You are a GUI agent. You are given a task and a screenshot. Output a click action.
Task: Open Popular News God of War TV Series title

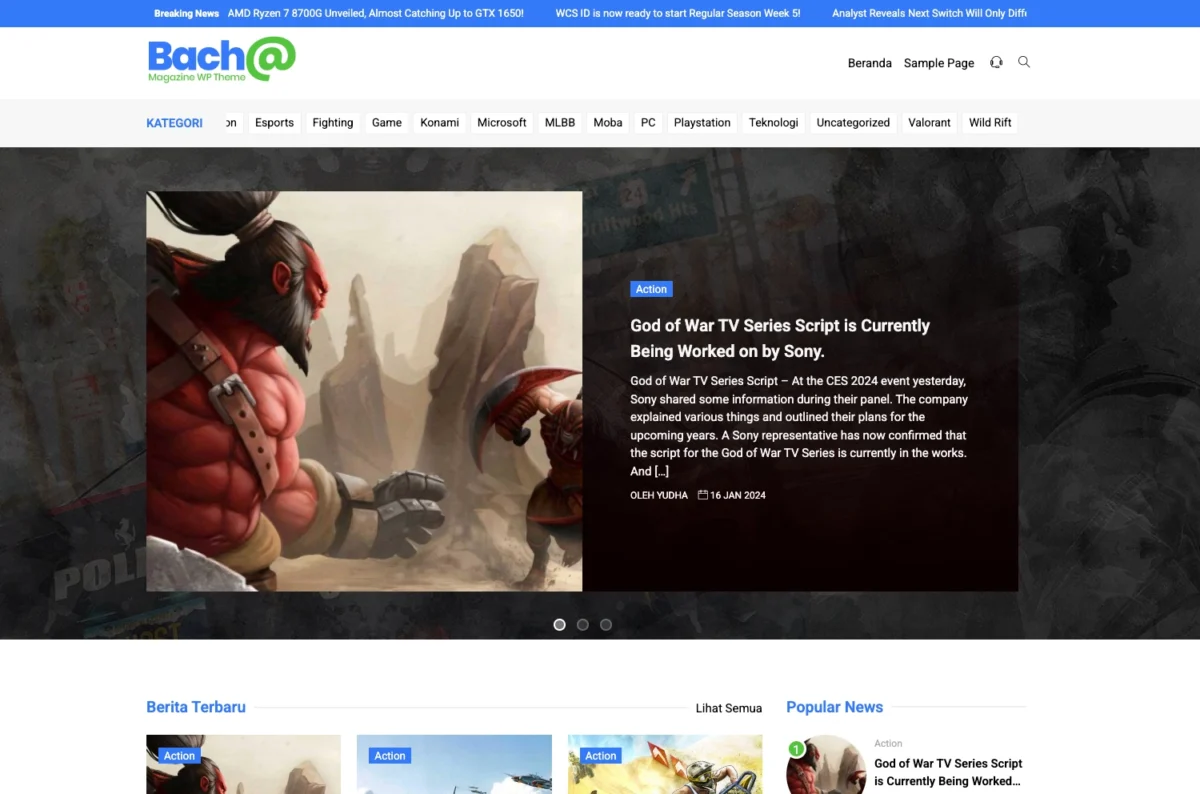tap(948, 772)
